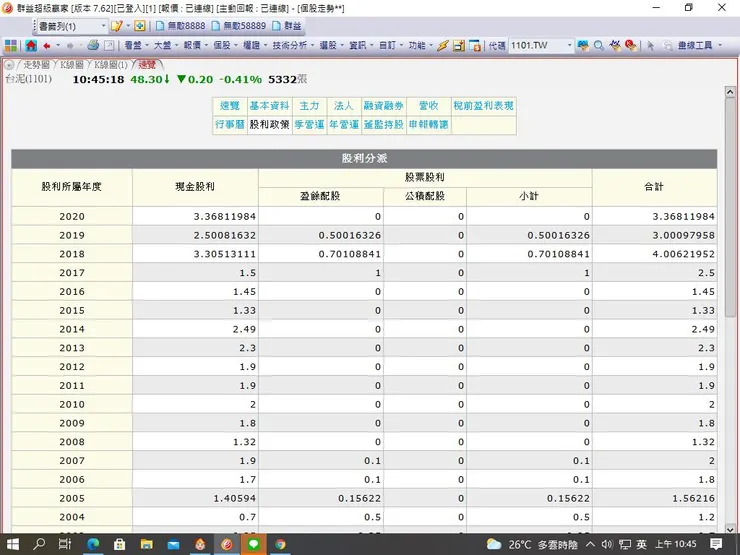
Task: Open the 技術分析 menu
Action: (294, 46)
